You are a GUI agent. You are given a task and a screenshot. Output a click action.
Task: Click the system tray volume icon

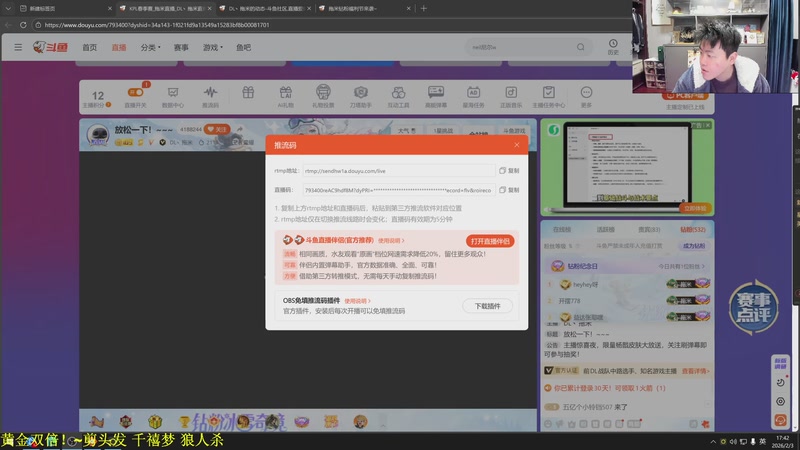pyautogui.click(x=733, y=442)
